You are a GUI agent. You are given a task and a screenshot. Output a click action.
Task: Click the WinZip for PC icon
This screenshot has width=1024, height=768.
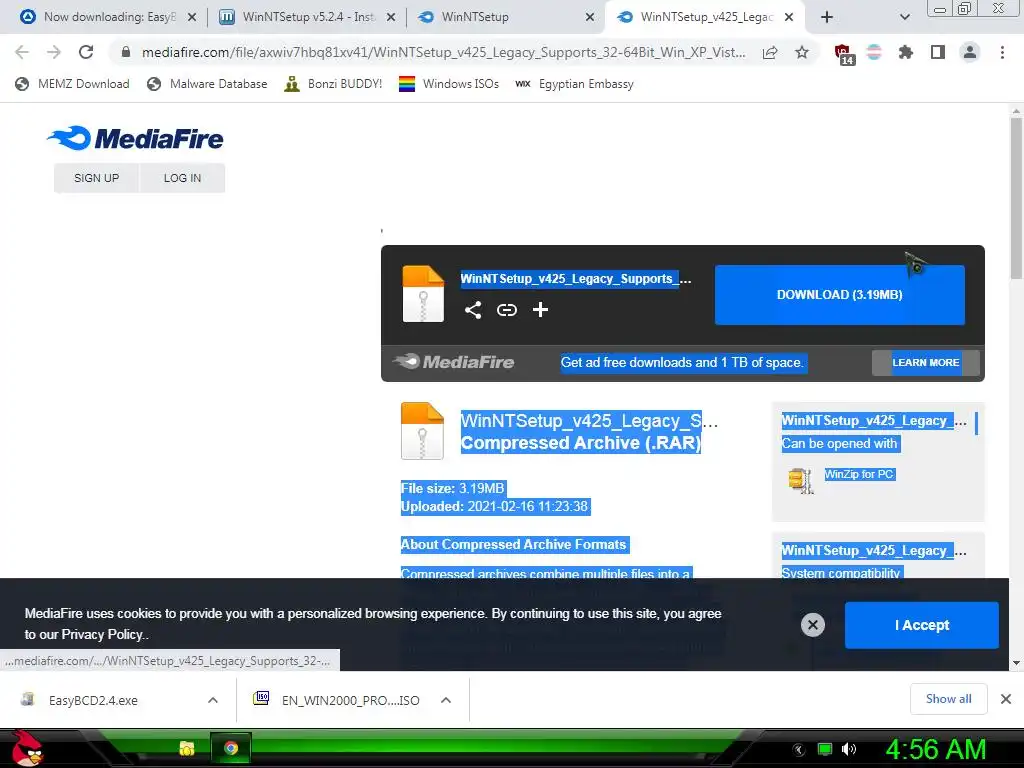click(800, 481)
